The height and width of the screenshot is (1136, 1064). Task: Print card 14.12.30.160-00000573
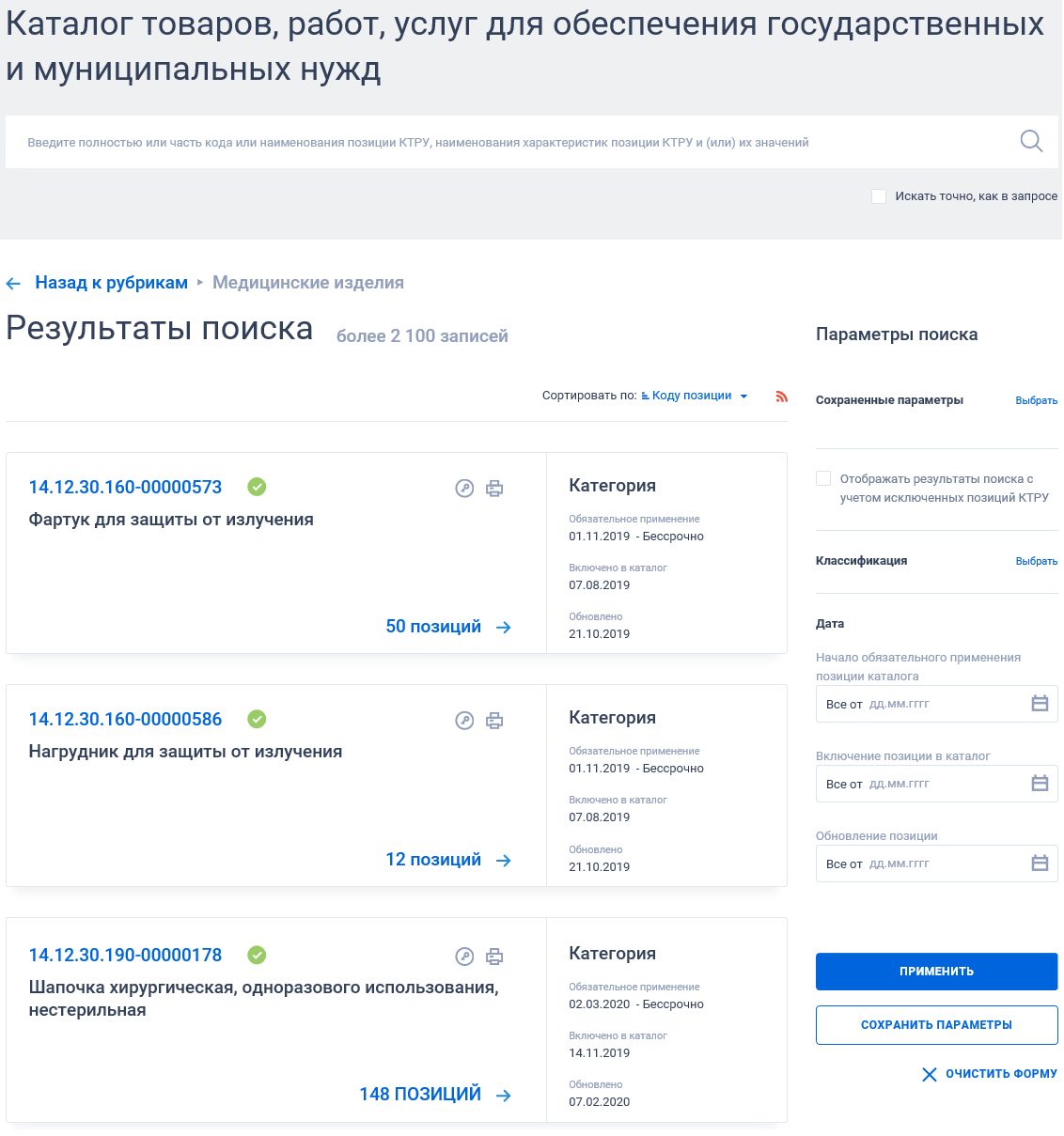[494, 488]
